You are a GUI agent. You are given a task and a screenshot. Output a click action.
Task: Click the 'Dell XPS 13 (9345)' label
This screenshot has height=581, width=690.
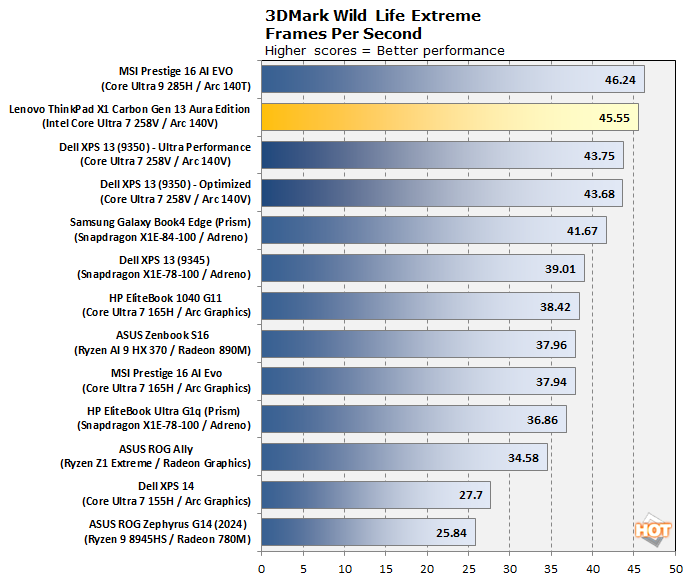click(x=165, y=260)
